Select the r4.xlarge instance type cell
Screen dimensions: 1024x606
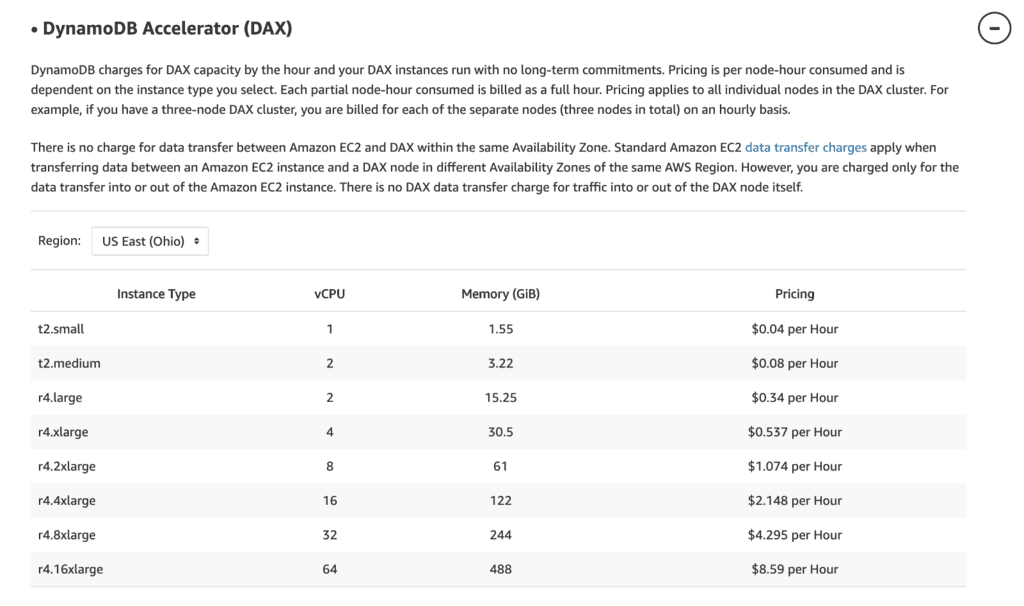(x=63, y=432)
